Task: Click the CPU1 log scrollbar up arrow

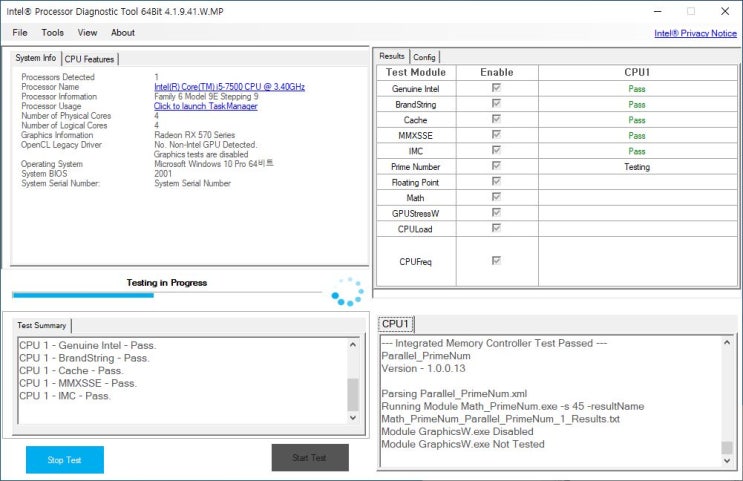Action: point(727,342)
